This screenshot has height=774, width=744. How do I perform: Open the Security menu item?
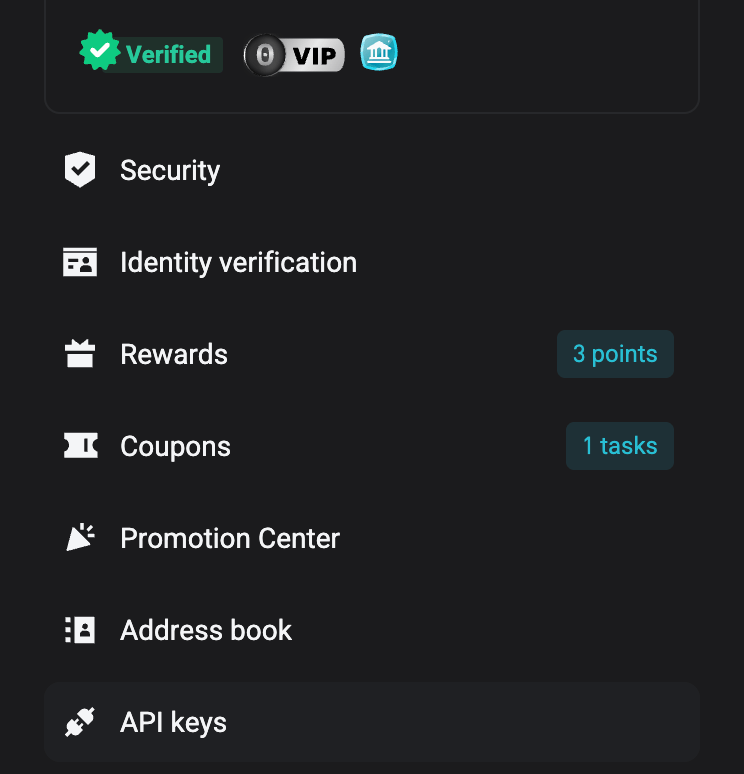coord(170,170)
